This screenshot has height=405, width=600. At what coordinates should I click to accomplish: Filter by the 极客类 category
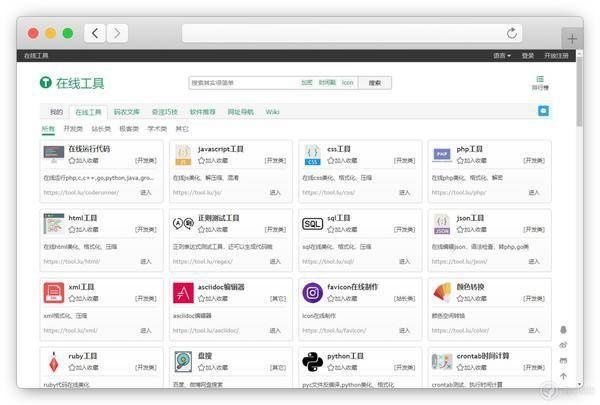coord(129,129)
